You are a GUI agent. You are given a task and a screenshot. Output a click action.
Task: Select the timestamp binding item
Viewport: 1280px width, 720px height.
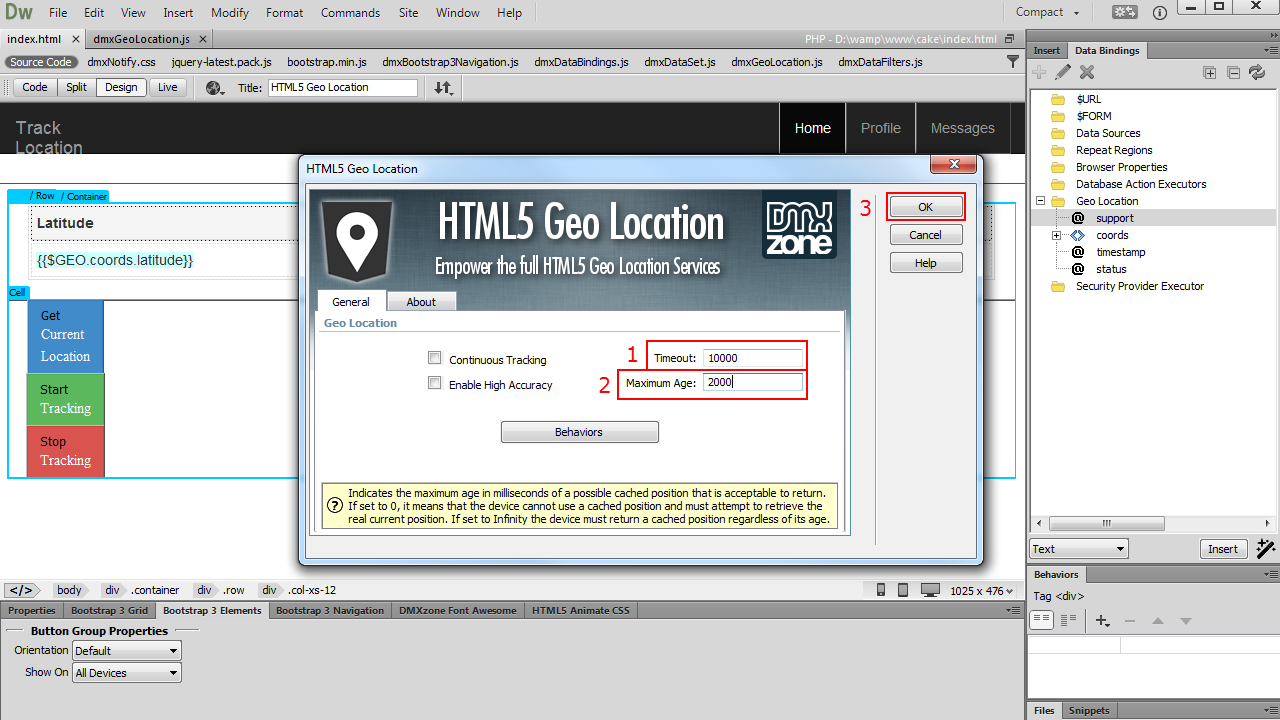click(1120, 252)
